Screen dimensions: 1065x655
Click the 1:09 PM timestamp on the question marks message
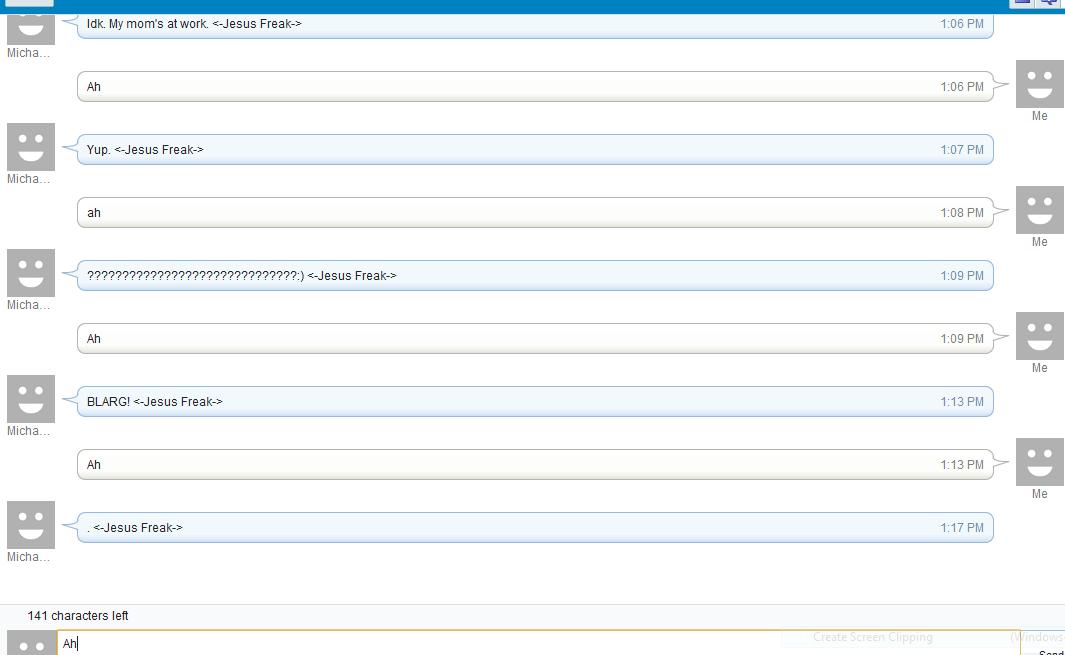point(962,276)
